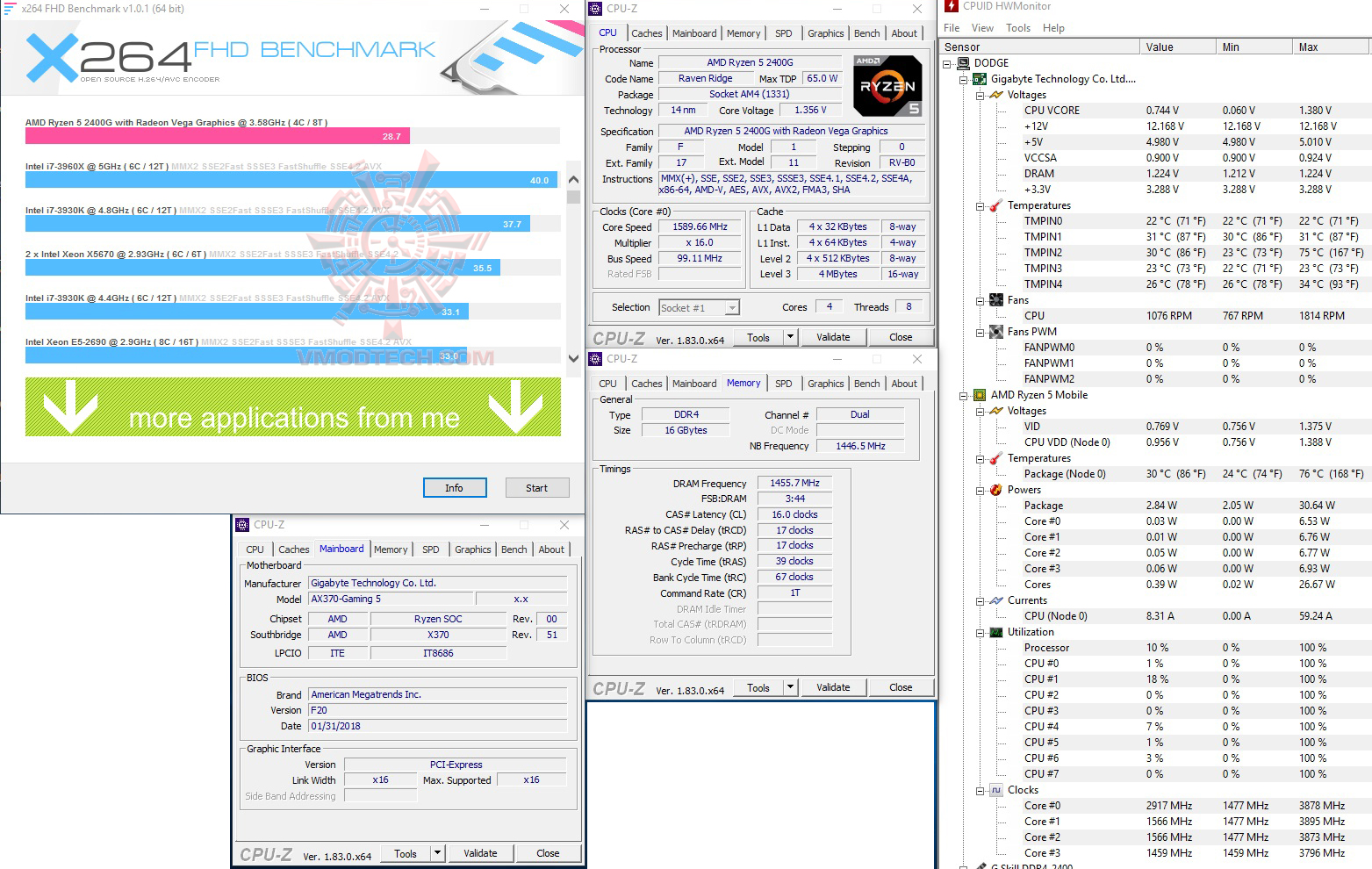The width and height of the screenshot is (1372, 869).
Task: Select the Utilization icon in the sensor list
Action: (997, 631)
